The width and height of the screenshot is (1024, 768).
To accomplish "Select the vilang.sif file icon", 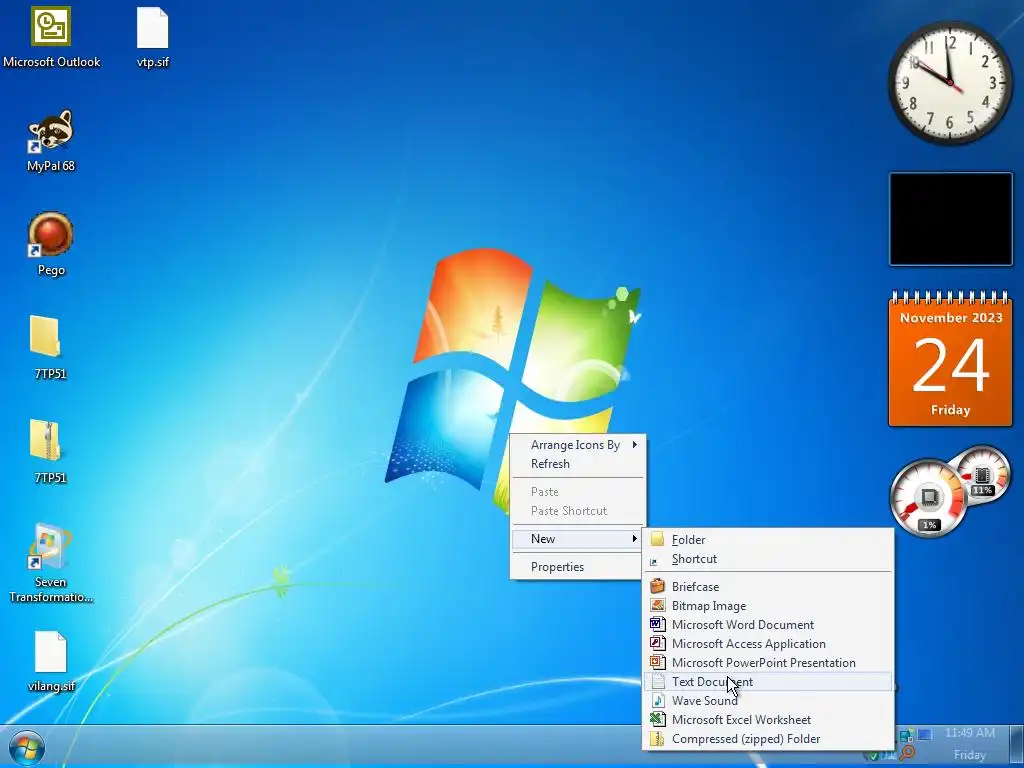I will (x=51, y=661).
